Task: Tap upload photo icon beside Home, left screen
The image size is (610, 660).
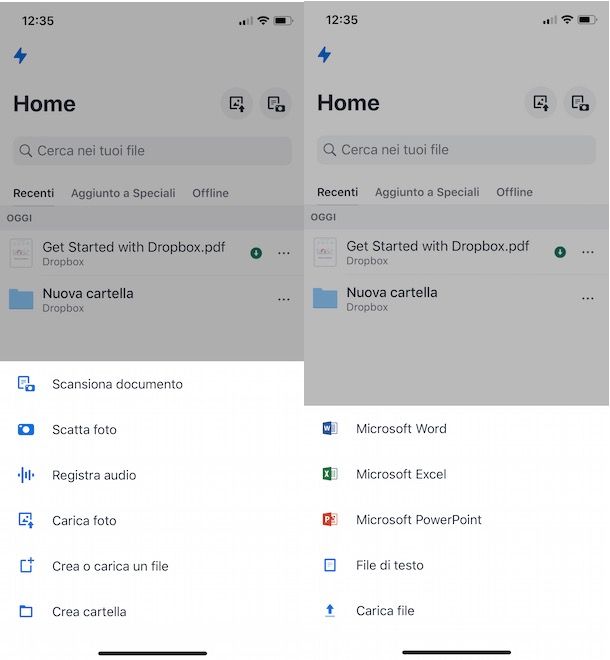Action: pyautogui.click(x=237, y=104)
